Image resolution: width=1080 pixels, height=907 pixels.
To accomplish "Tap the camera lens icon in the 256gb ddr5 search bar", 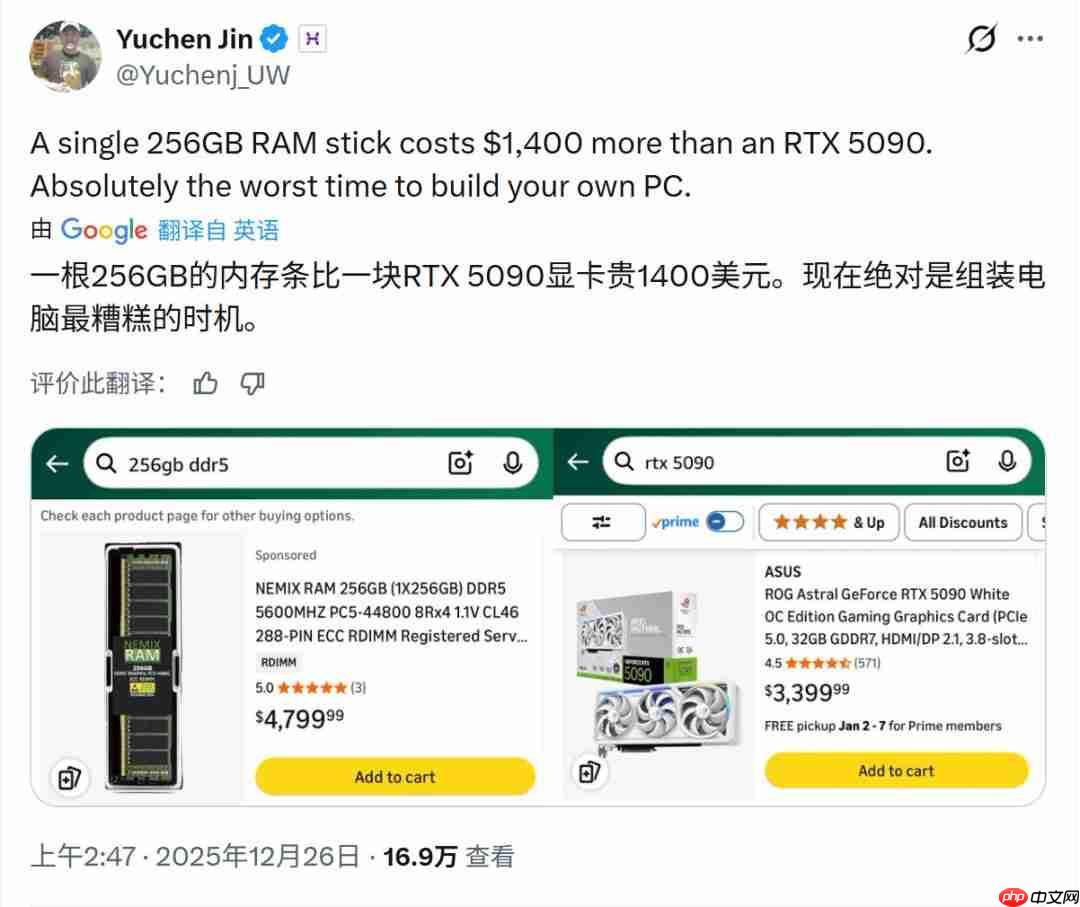I will click(460, 463).
